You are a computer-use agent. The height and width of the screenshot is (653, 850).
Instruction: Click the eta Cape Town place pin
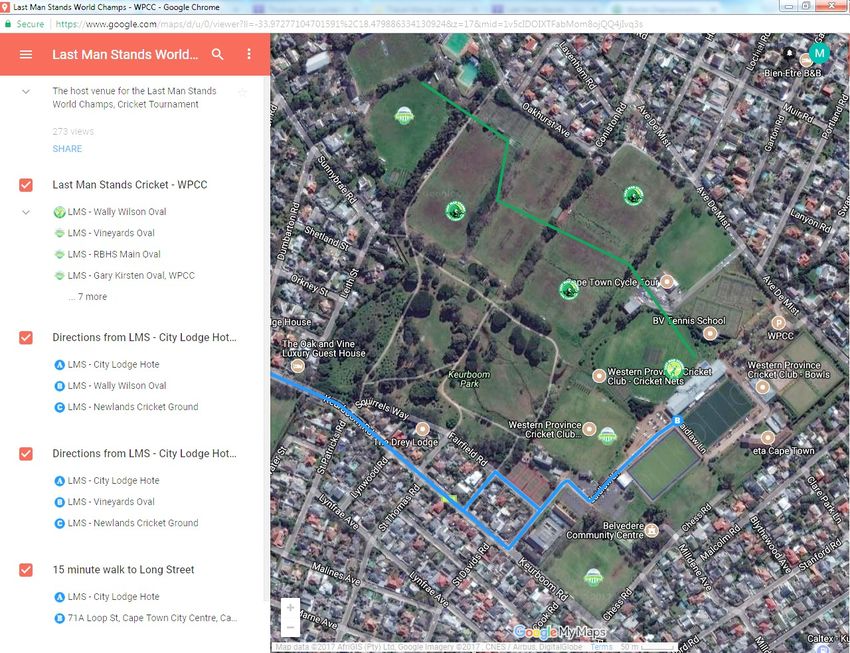coord(768,437)
